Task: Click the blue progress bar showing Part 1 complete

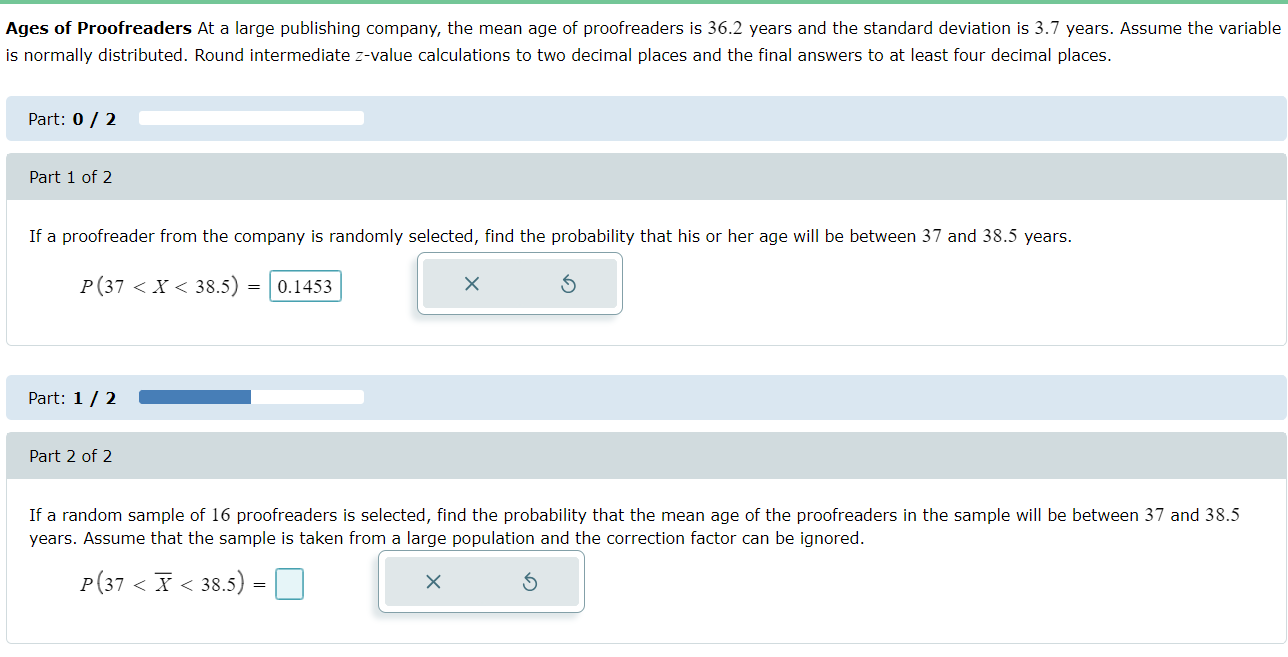Action: (195, 397)
